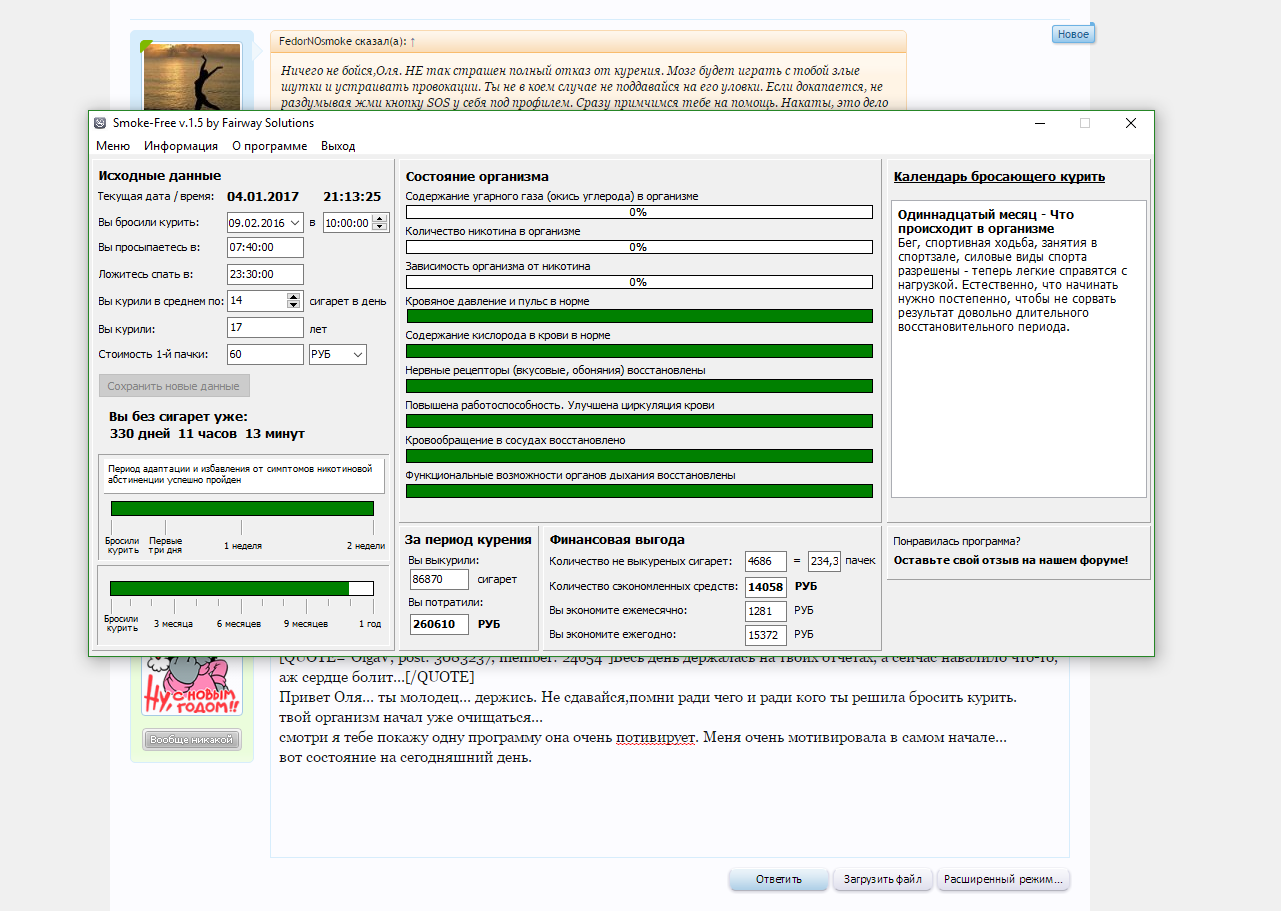This screenshot has width=1281, height=911.
Task: Click the quit time field showing 10:00:00
Action: [x=347, y=222]
